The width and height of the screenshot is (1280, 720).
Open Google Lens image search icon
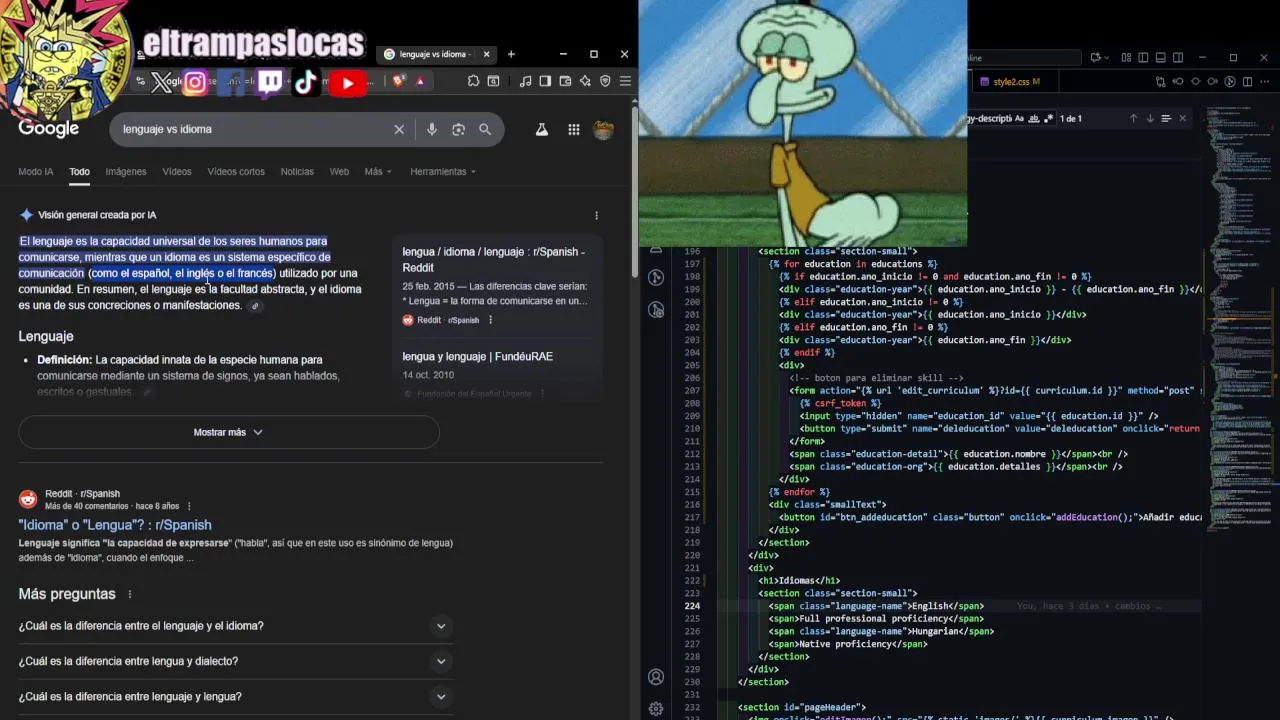tap(458, 129)
